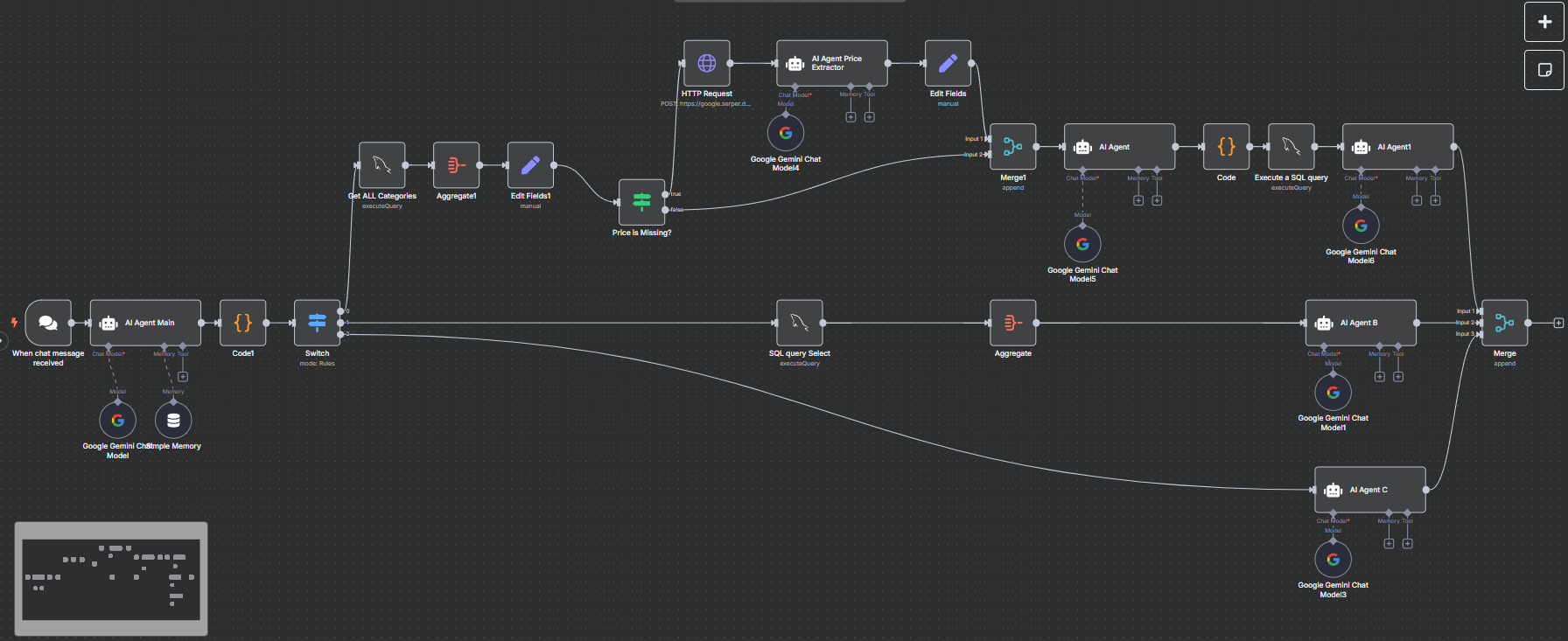Click the AI Agent1 node
1568x641 pixels.
click(1398, 147)
